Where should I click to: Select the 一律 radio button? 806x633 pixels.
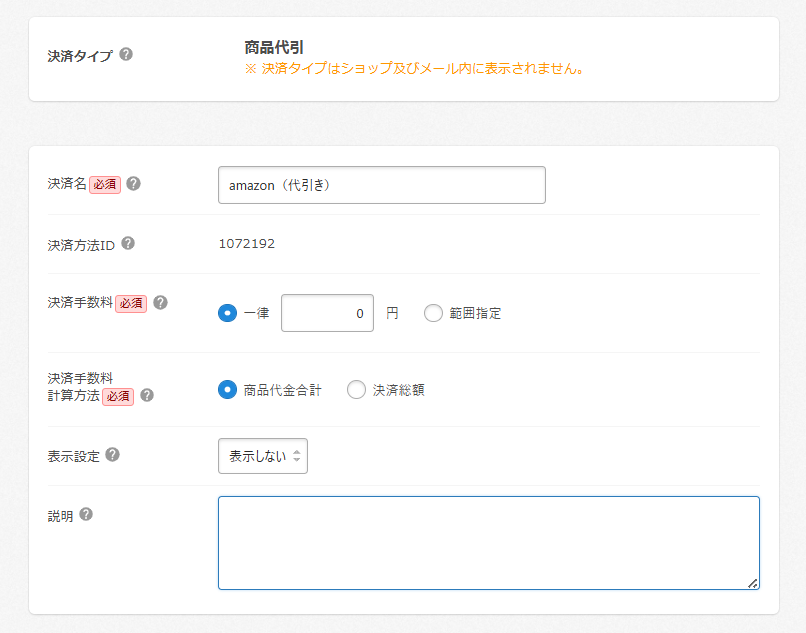pos(228,313)
